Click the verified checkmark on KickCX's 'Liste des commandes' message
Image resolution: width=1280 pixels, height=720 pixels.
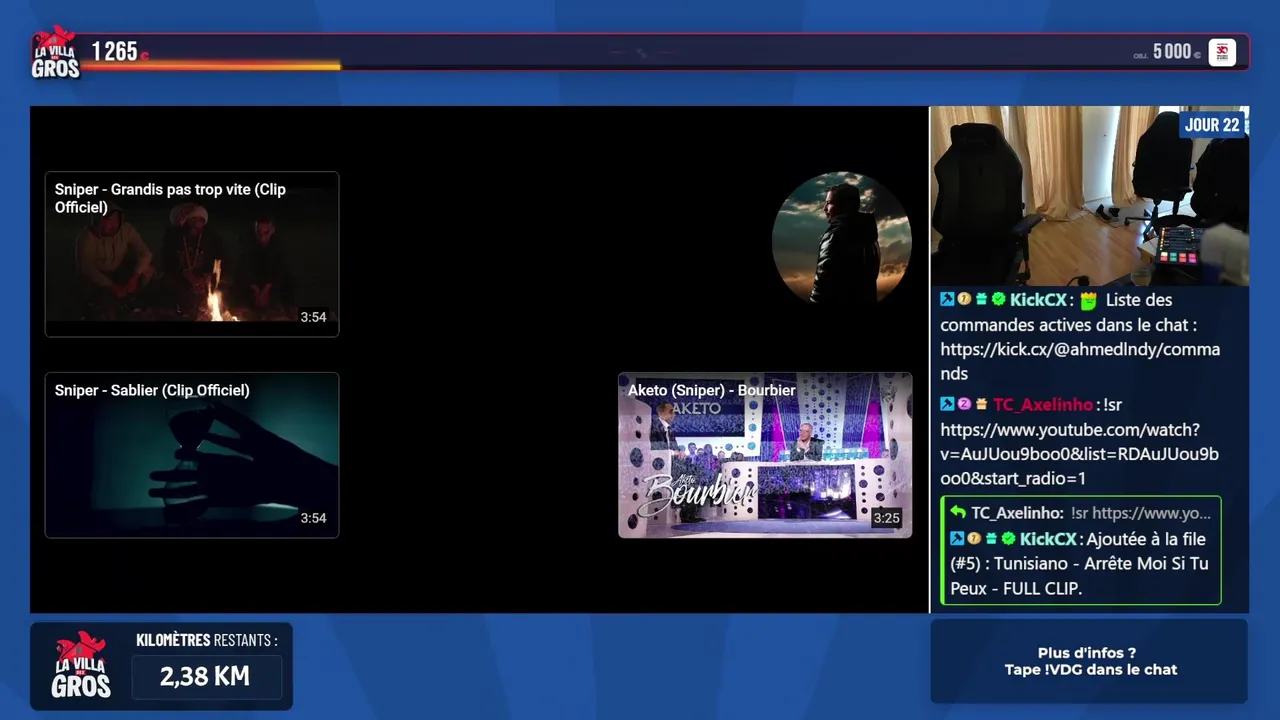tap(997, 299)
